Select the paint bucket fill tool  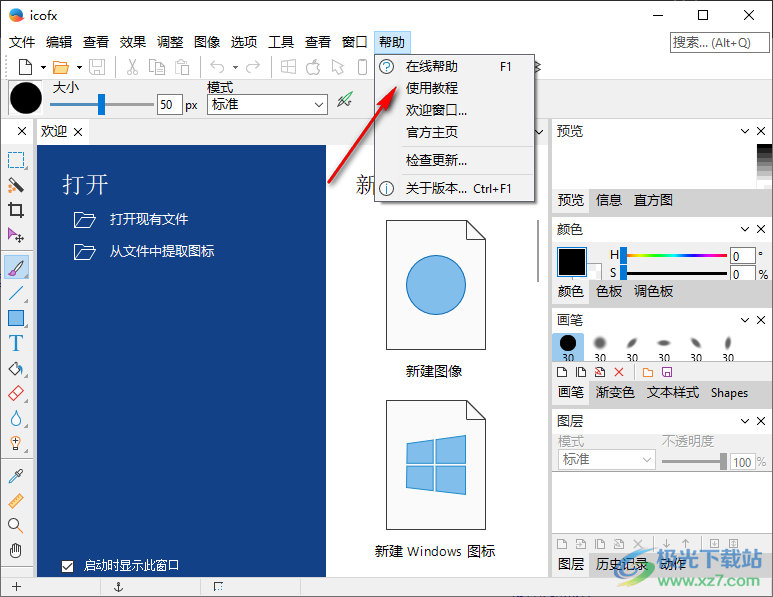pos(16,369)
